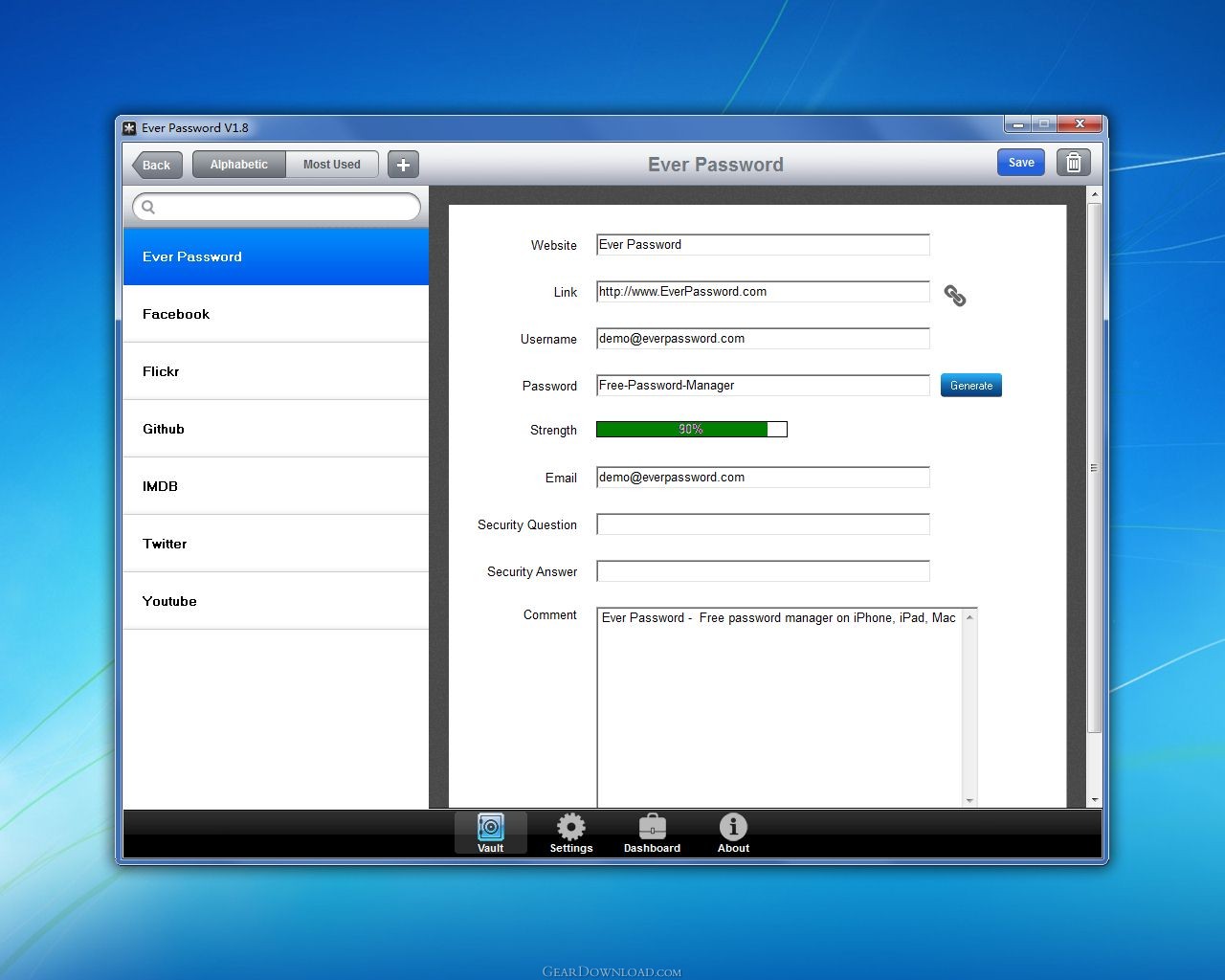
Task: Click the Strength label
Action: click(553, 431)
